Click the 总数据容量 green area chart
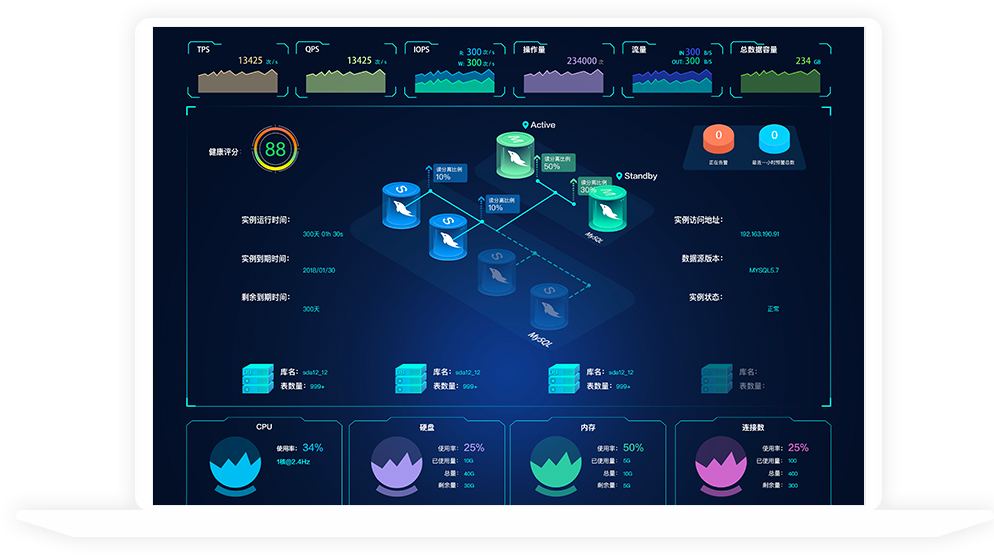This screenshot has height=555, width=994. pos(780,81)
